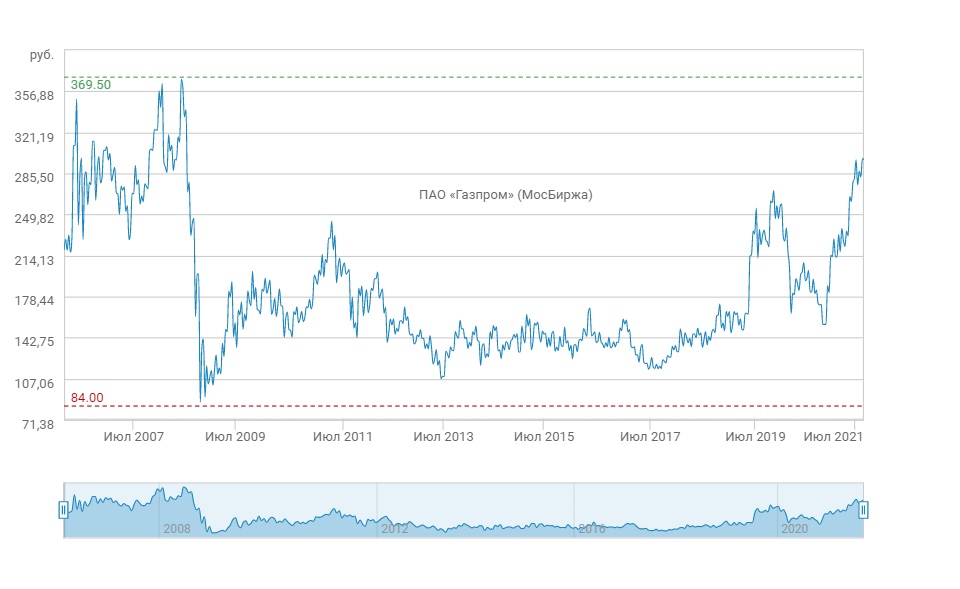The image size is (960, 589).
Task: Click the 2020 label in the navigator
Action: point(794,528)
